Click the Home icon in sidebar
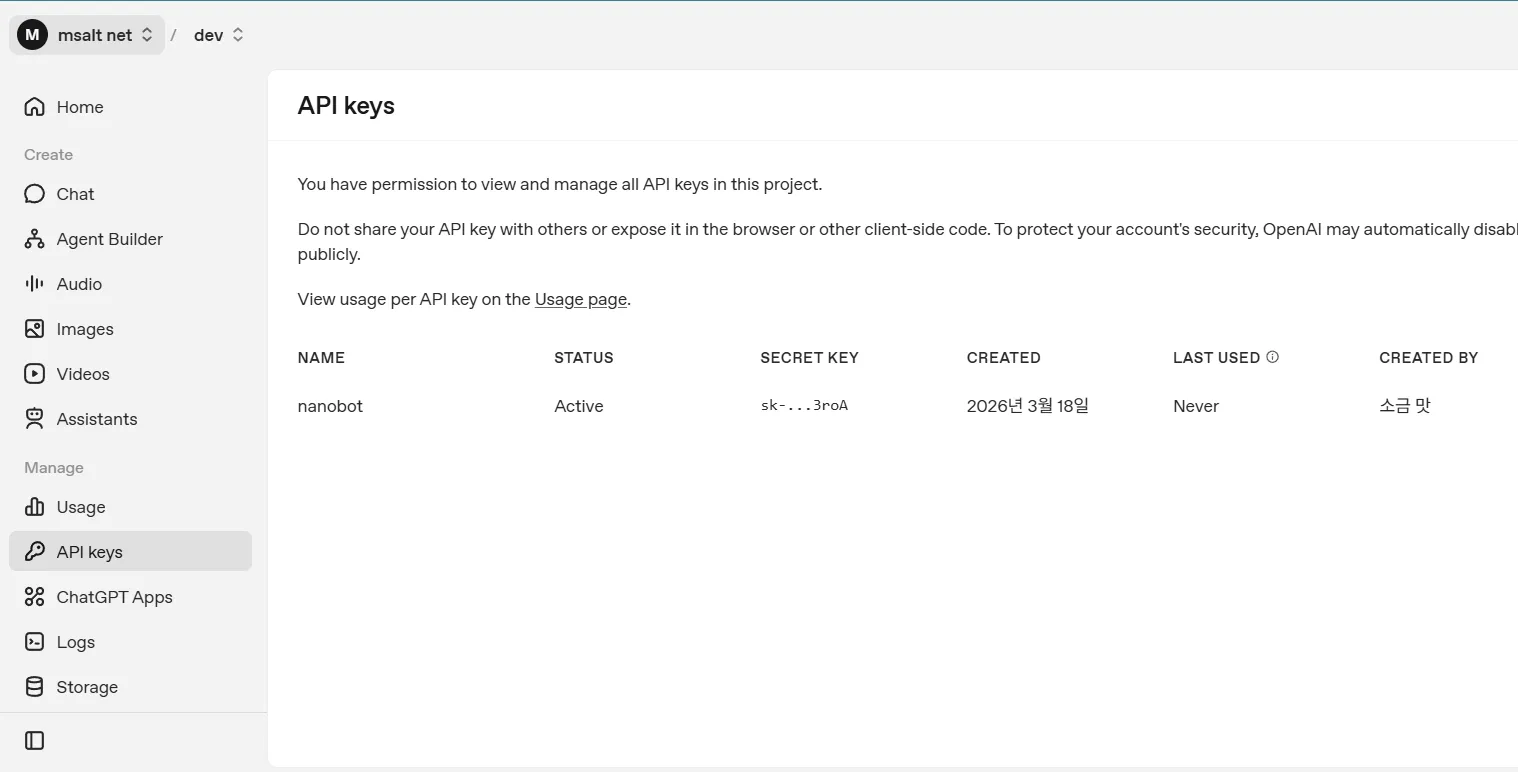Screen dimensions: 1518x772 click(35, 107)
